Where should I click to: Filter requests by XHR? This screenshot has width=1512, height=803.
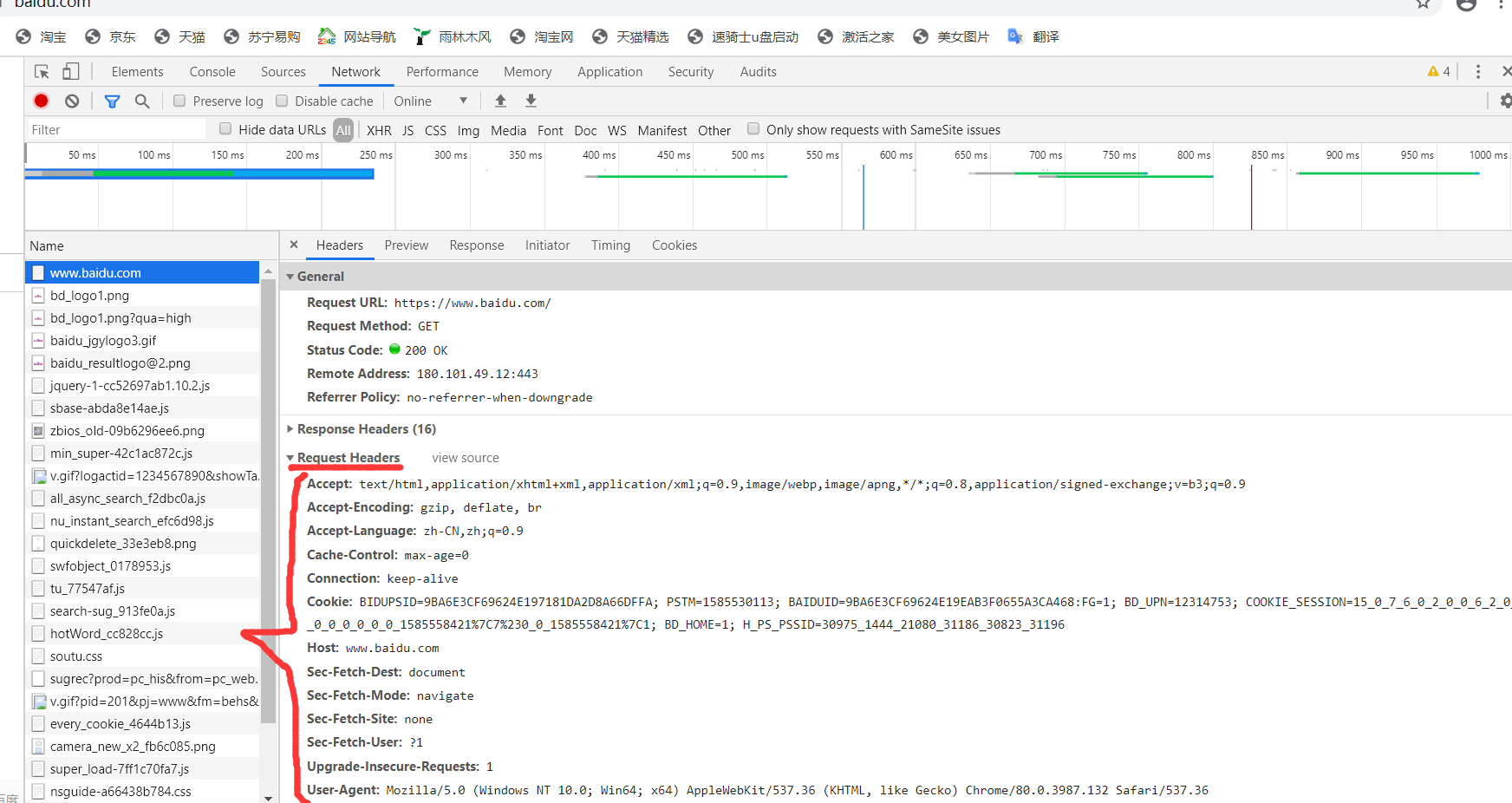379,130
